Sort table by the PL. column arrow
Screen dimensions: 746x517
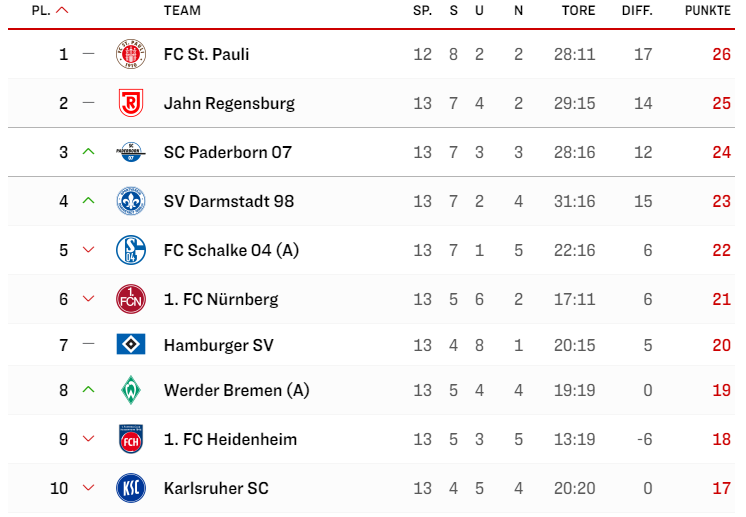coord(62,10)
